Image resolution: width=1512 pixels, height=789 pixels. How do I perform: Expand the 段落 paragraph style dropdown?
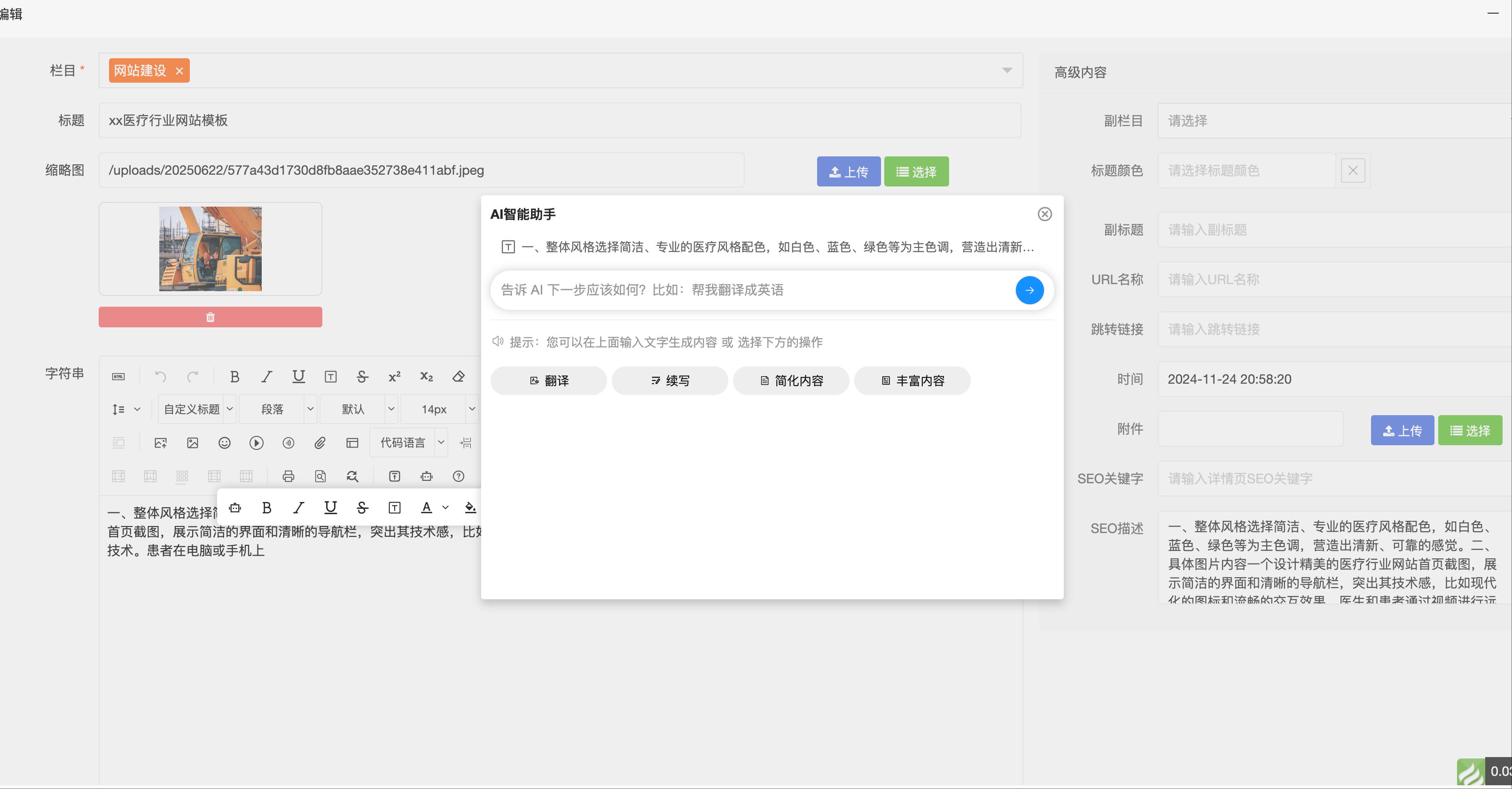click(278, 410)
